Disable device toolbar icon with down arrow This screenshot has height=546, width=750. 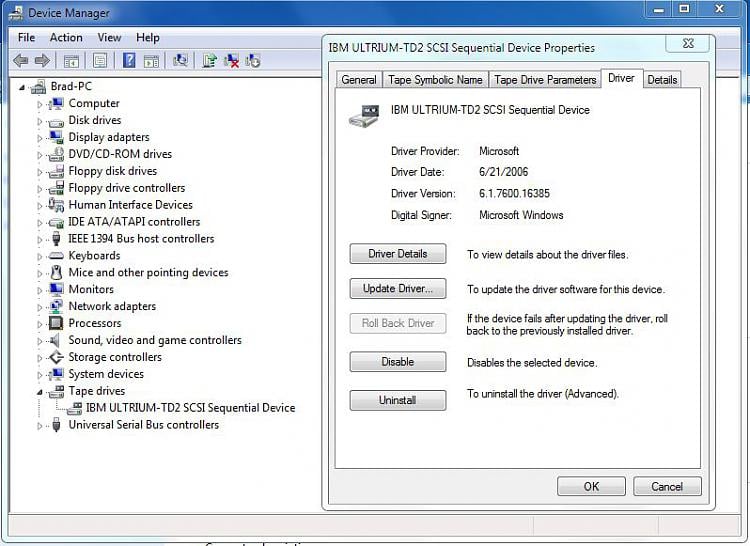click(x=253, y=61)
